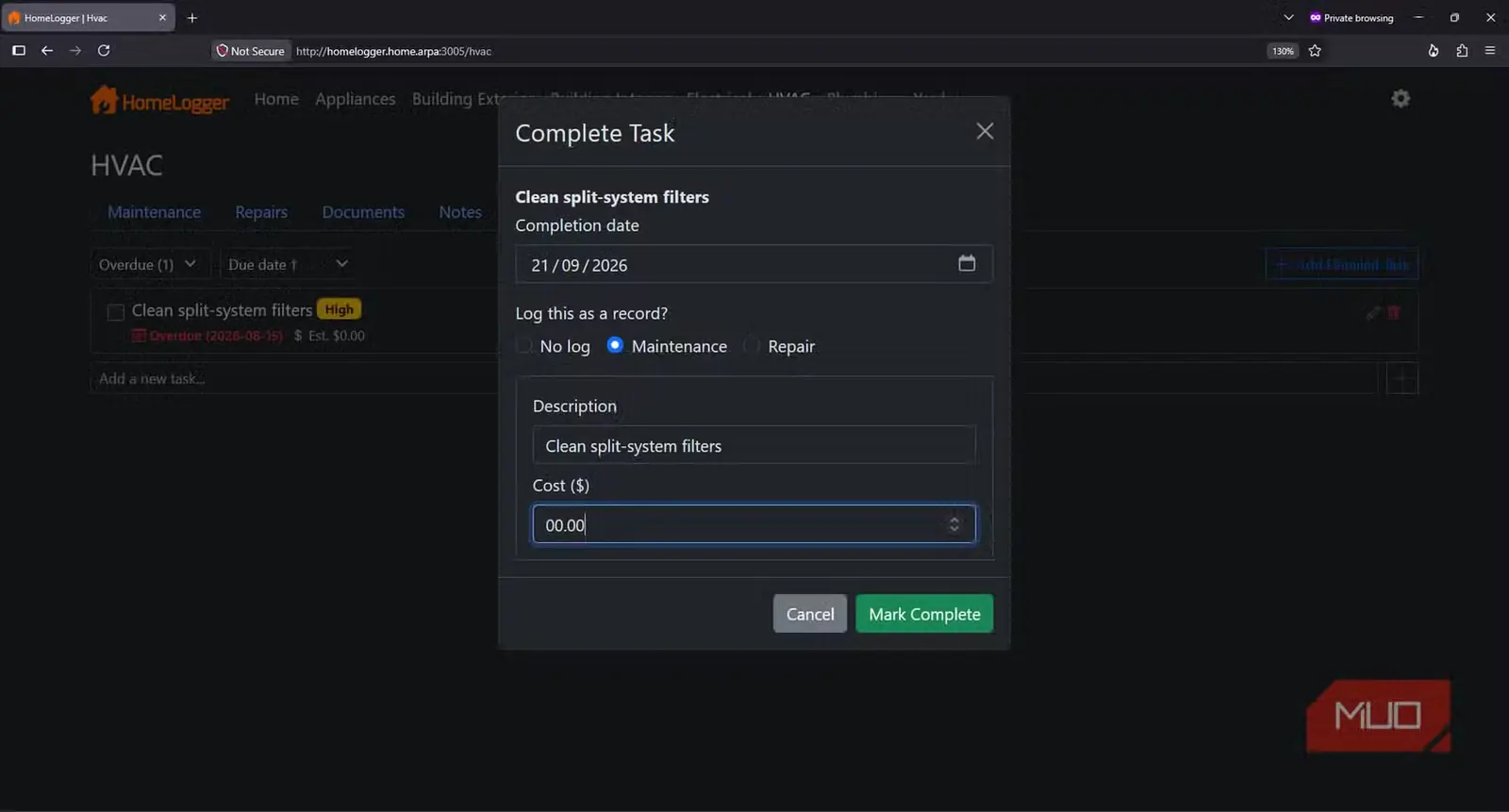The image size is (1509, 812).
Task: Click the Private browsing indicator
Action: 1351,17
